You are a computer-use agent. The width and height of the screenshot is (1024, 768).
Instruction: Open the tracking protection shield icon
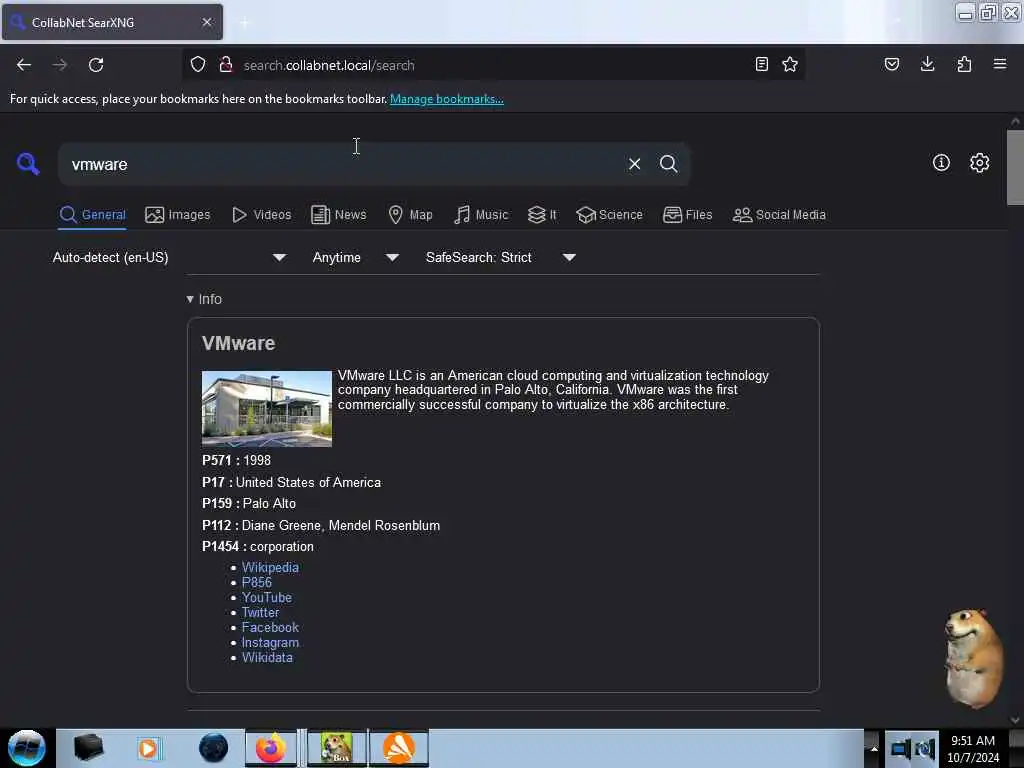click(198, 64)
